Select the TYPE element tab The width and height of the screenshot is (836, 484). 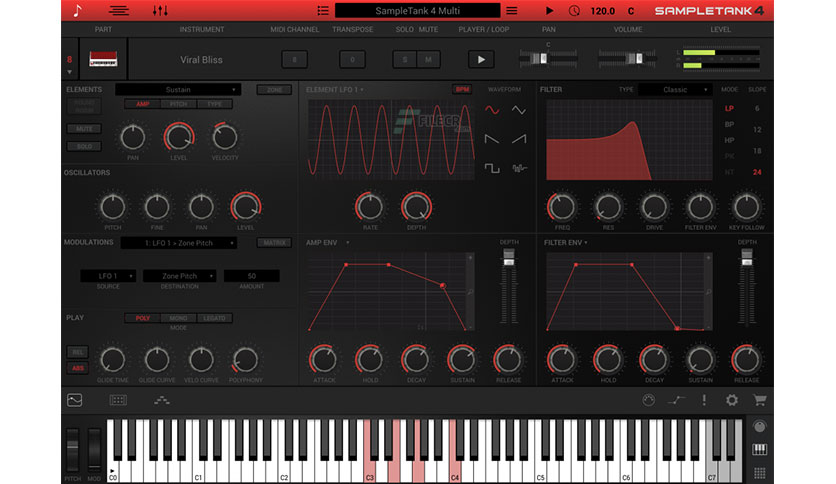pos(214,104)
